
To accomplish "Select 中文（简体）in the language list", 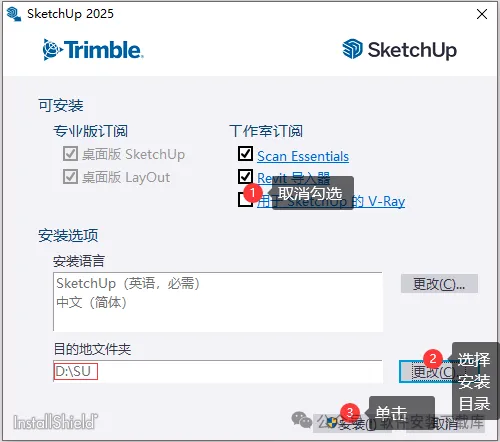I will 91,303.
